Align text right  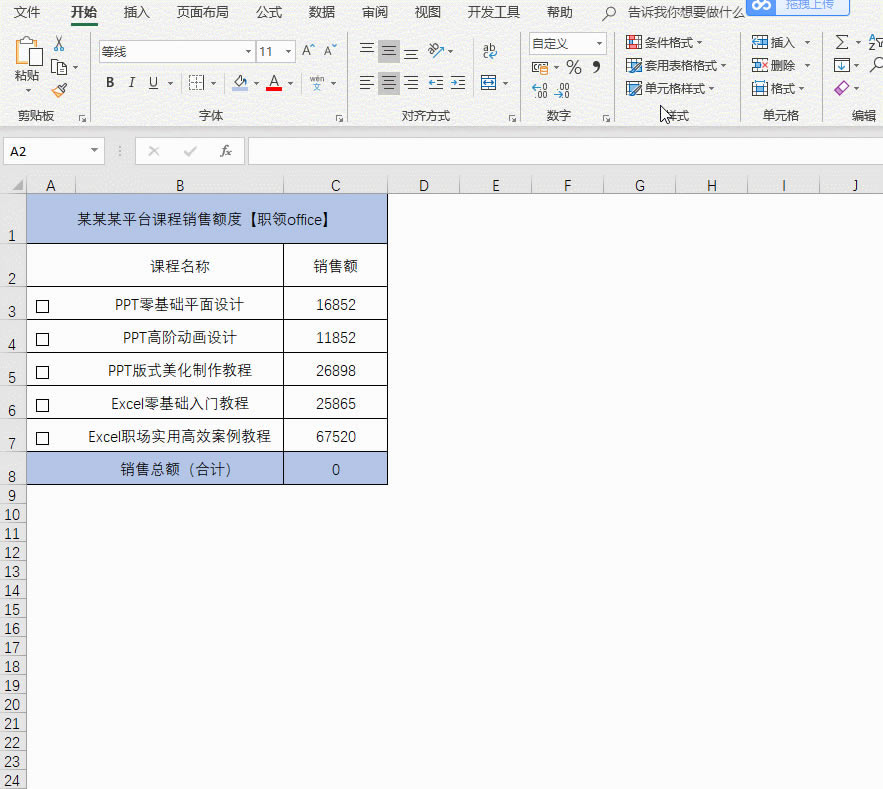[x=411, y=83]
